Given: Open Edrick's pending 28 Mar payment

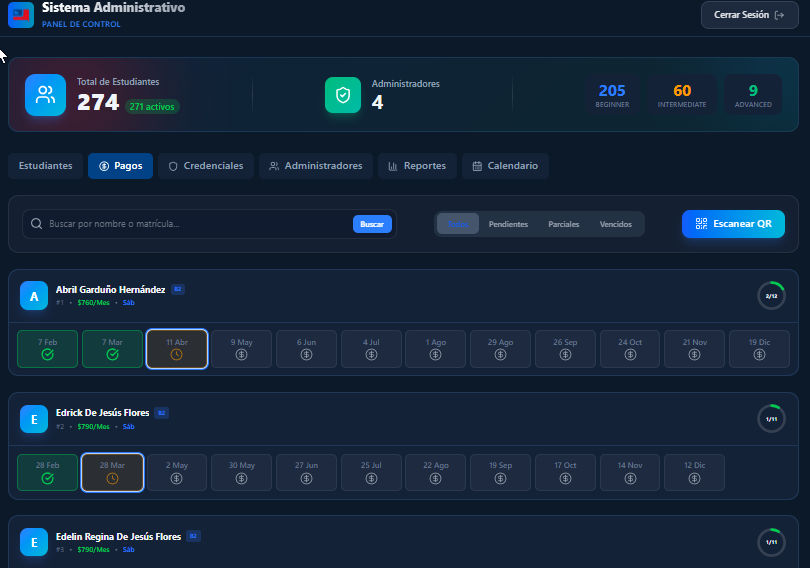Looking at the screenshot, I should [112, 472].
